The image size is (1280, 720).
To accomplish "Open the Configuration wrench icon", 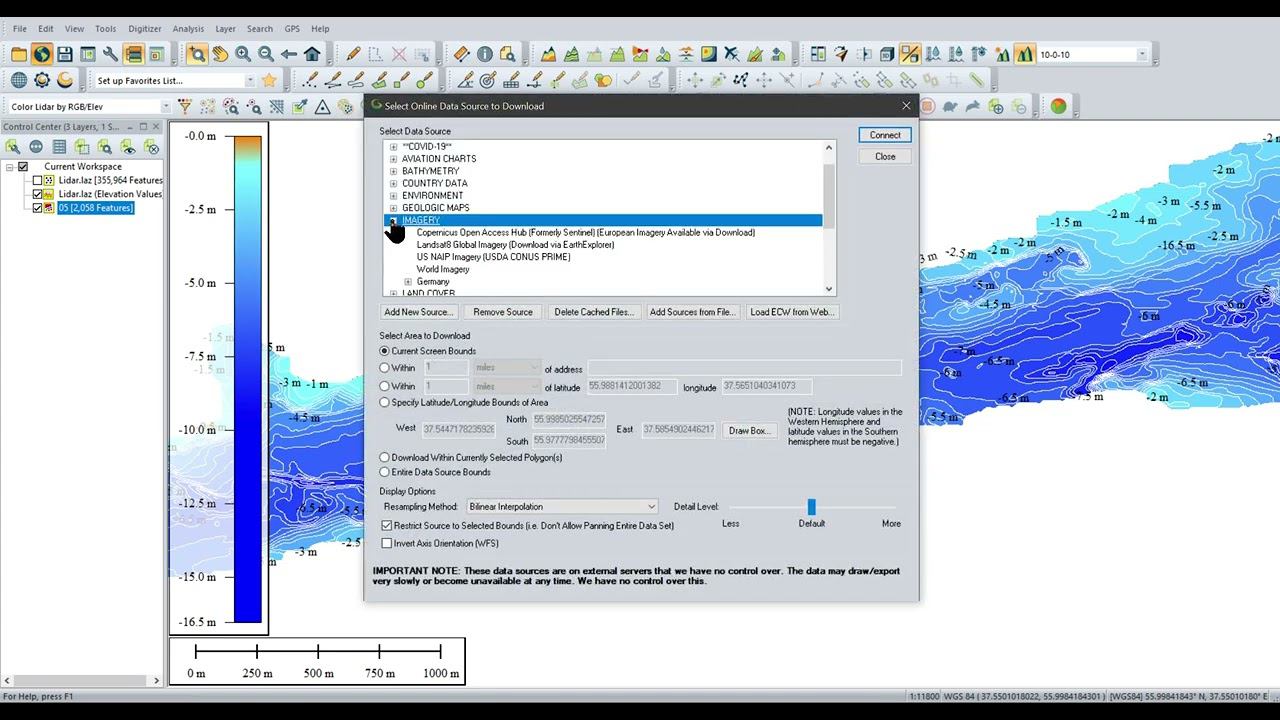I will 110,54.
